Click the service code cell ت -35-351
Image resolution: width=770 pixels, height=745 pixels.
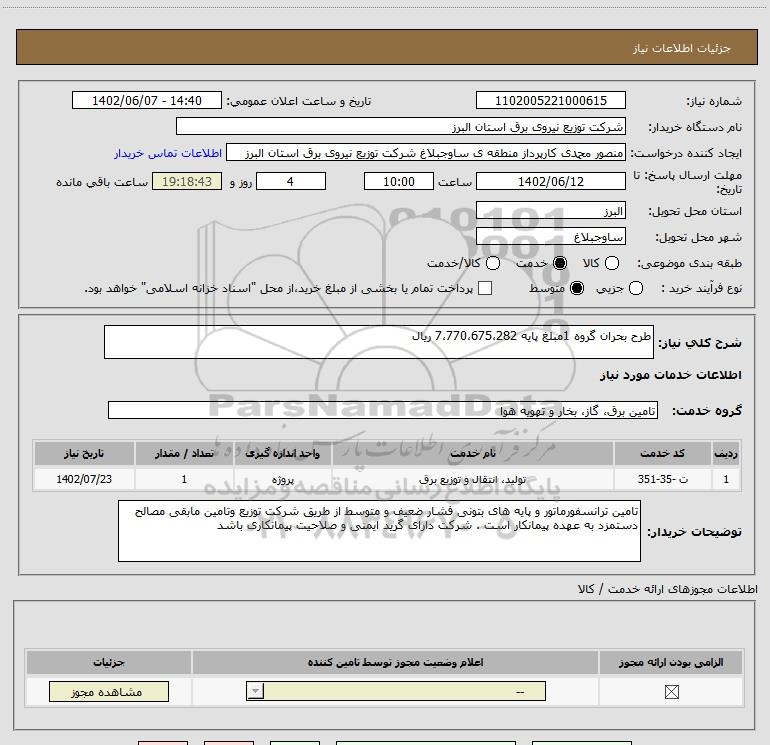point(662,479)
